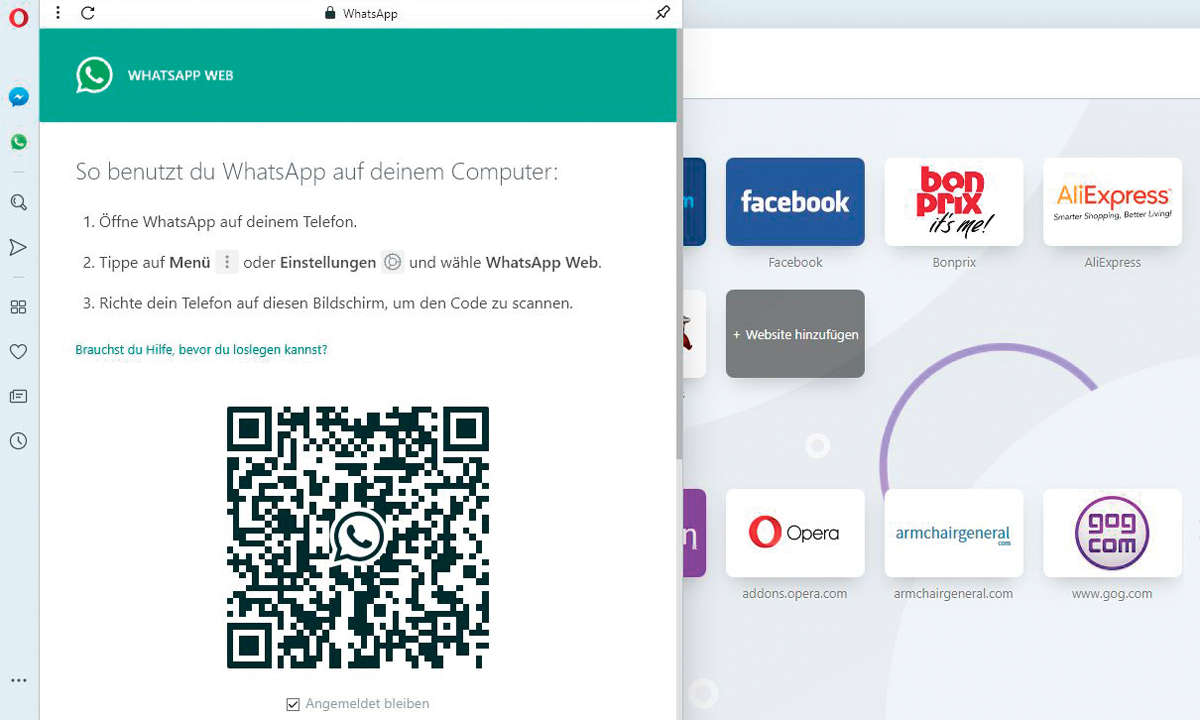Click the Menü three-dot icon in step 2
The width and height of the screenshot is (1200, 720).
point(227,262)
